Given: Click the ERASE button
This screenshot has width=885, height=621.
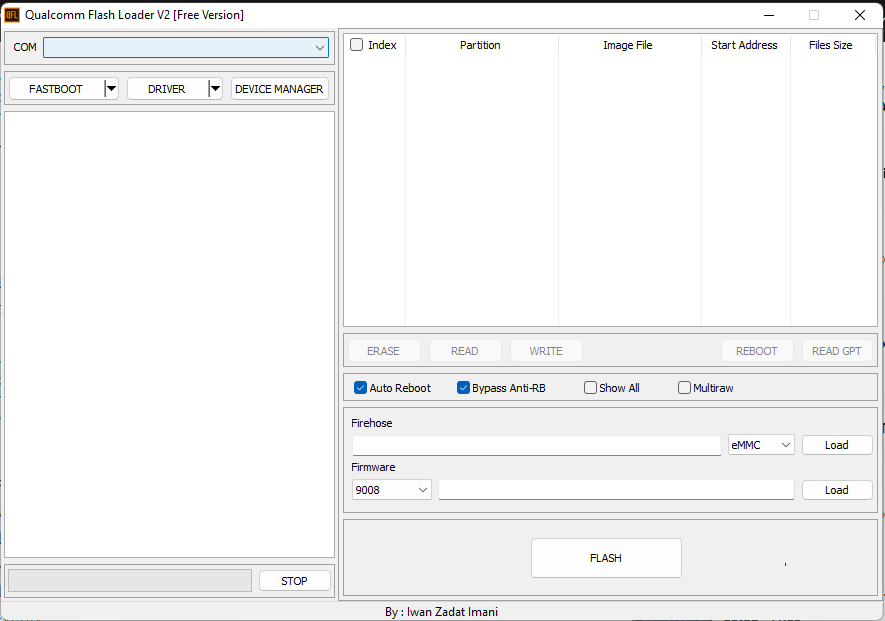Looking at the screenshot, I should click(383, 350).
